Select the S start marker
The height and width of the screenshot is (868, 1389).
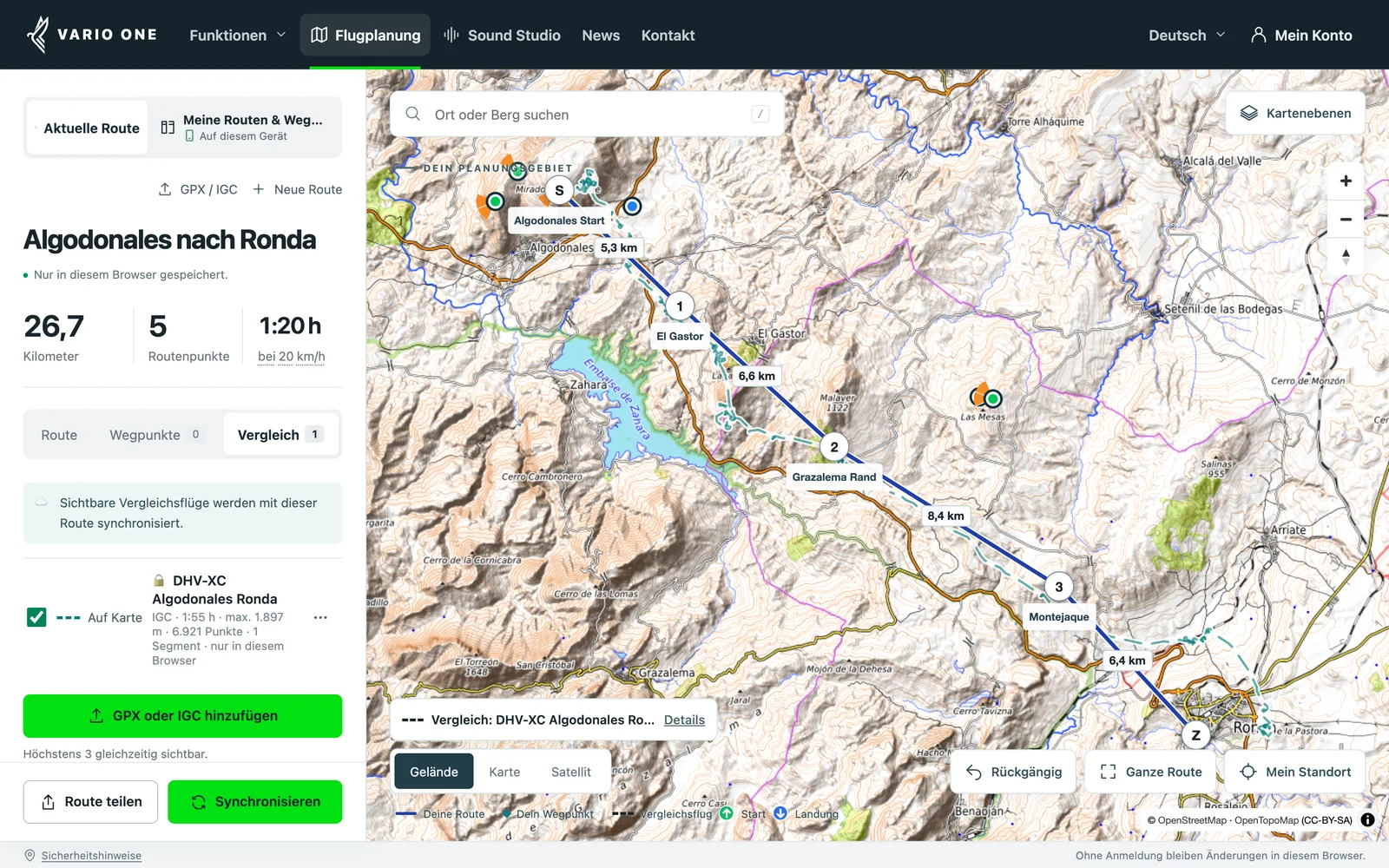(x=559, y=190)
